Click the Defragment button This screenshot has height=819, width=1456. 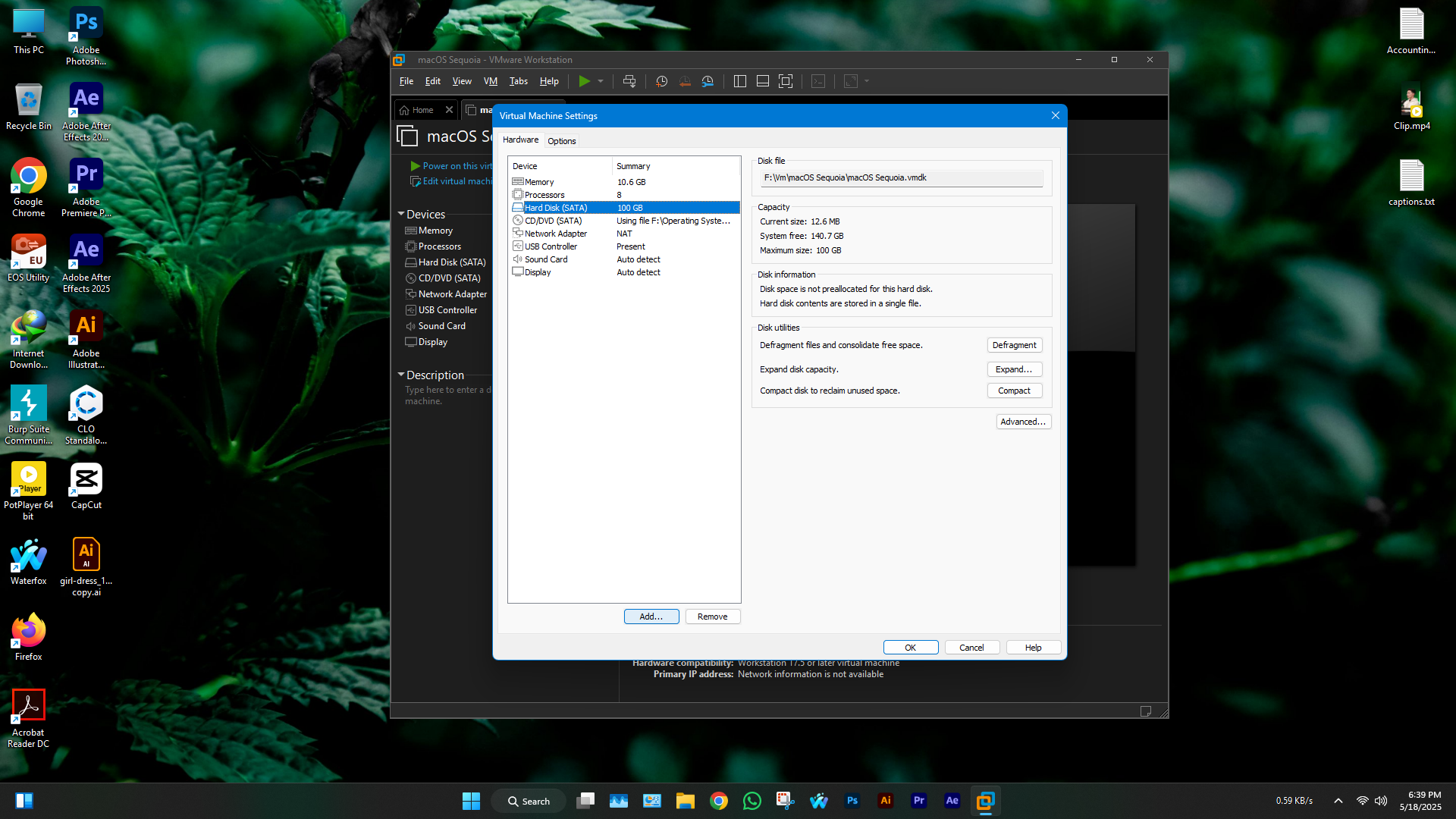[x=1014, y=345]
